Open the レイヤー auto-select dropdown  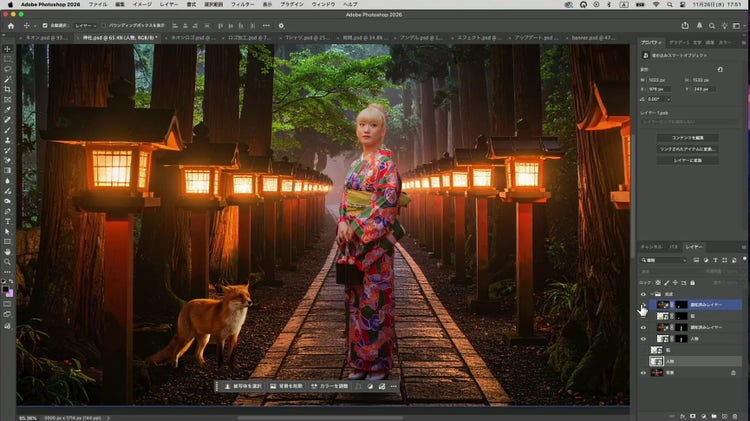pyautogui.click(x=84, y=25)
